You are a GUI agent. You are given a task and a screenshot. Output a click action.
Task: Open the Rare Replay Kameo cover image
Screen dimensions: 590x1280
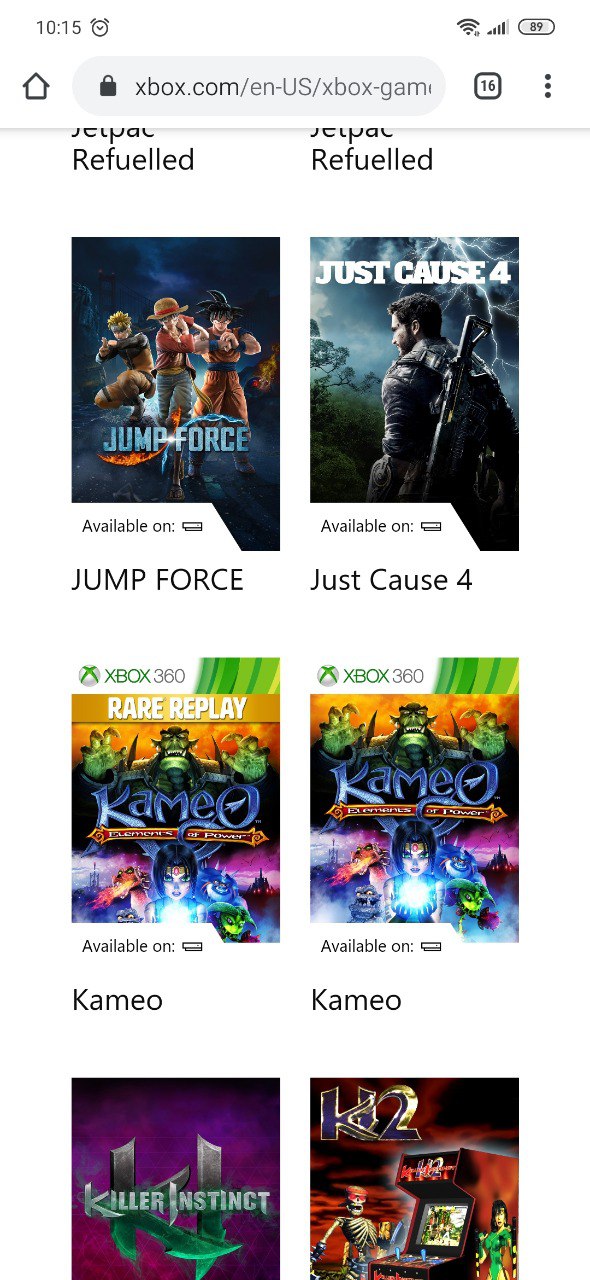(176, 800)
